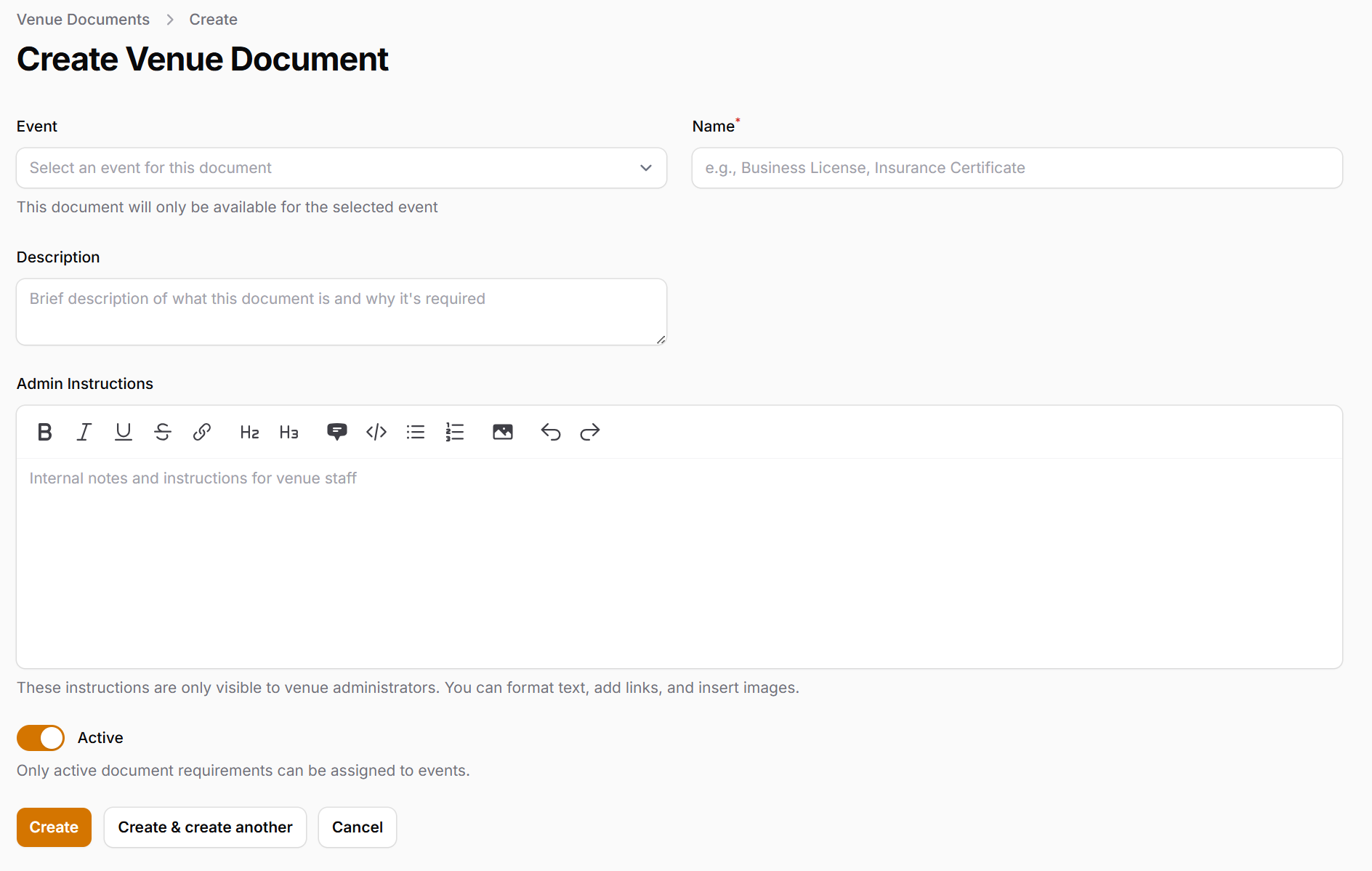The image size is (1372, 871).
Task: Click the underline formatting icon
Action: (124, 432)
